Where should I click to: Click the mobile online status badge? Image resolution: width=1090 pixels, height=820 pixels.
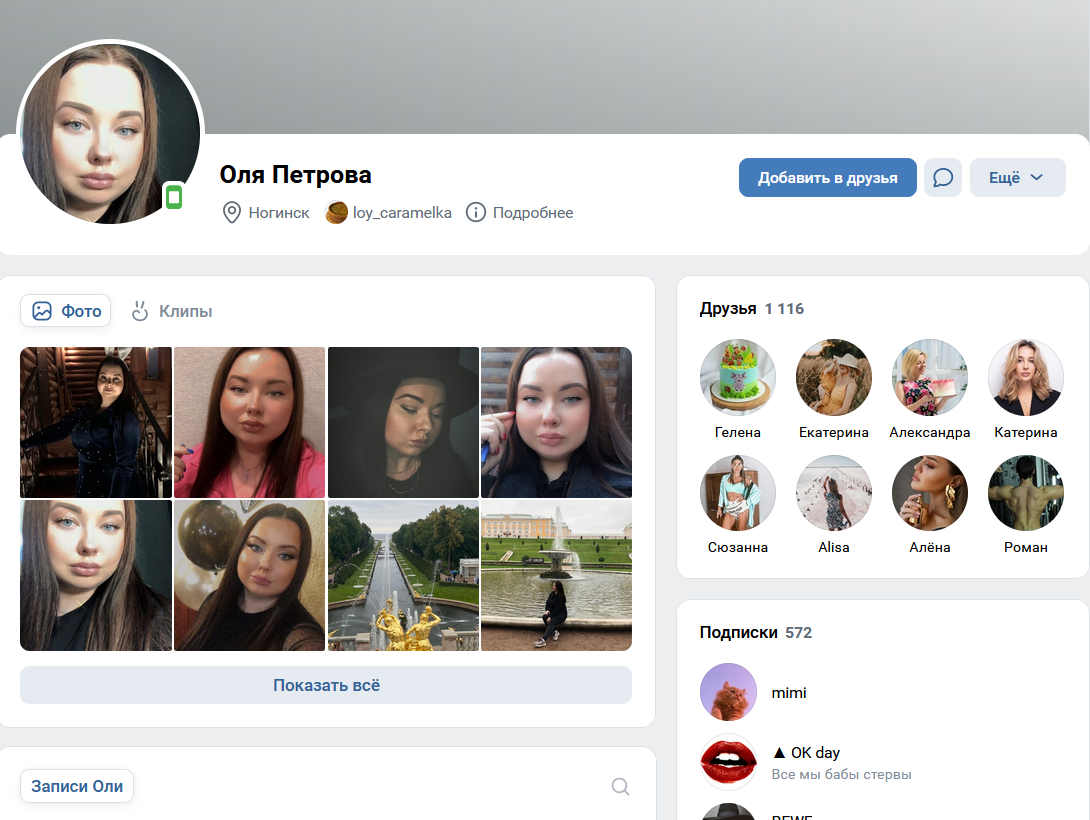(x=174, y=197)
